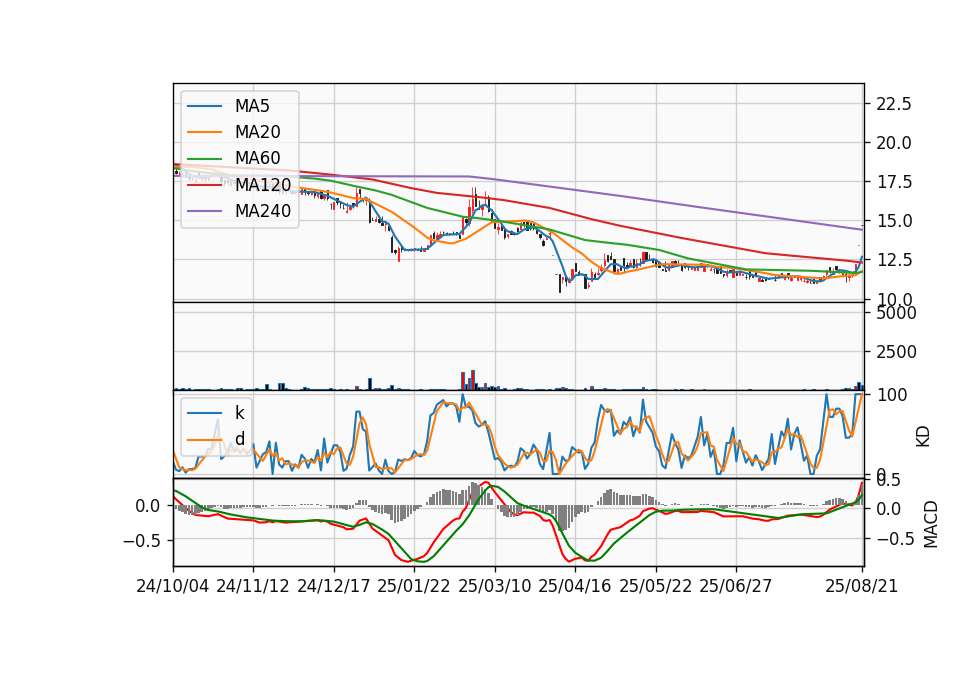960x690 pixels.
Task: Click the MA60 legend label
Action: tap(257, 159)
